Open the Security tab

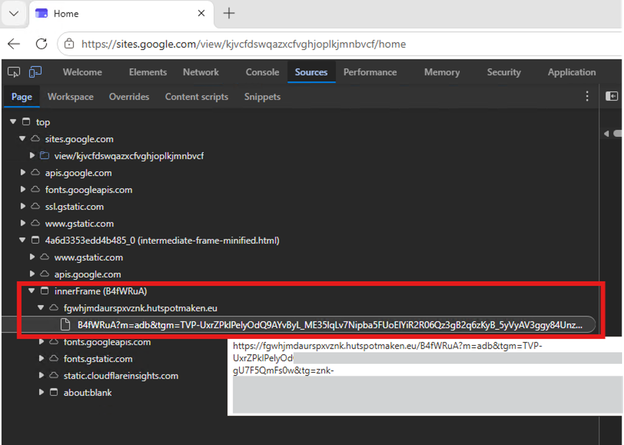(x=504, y=72)
